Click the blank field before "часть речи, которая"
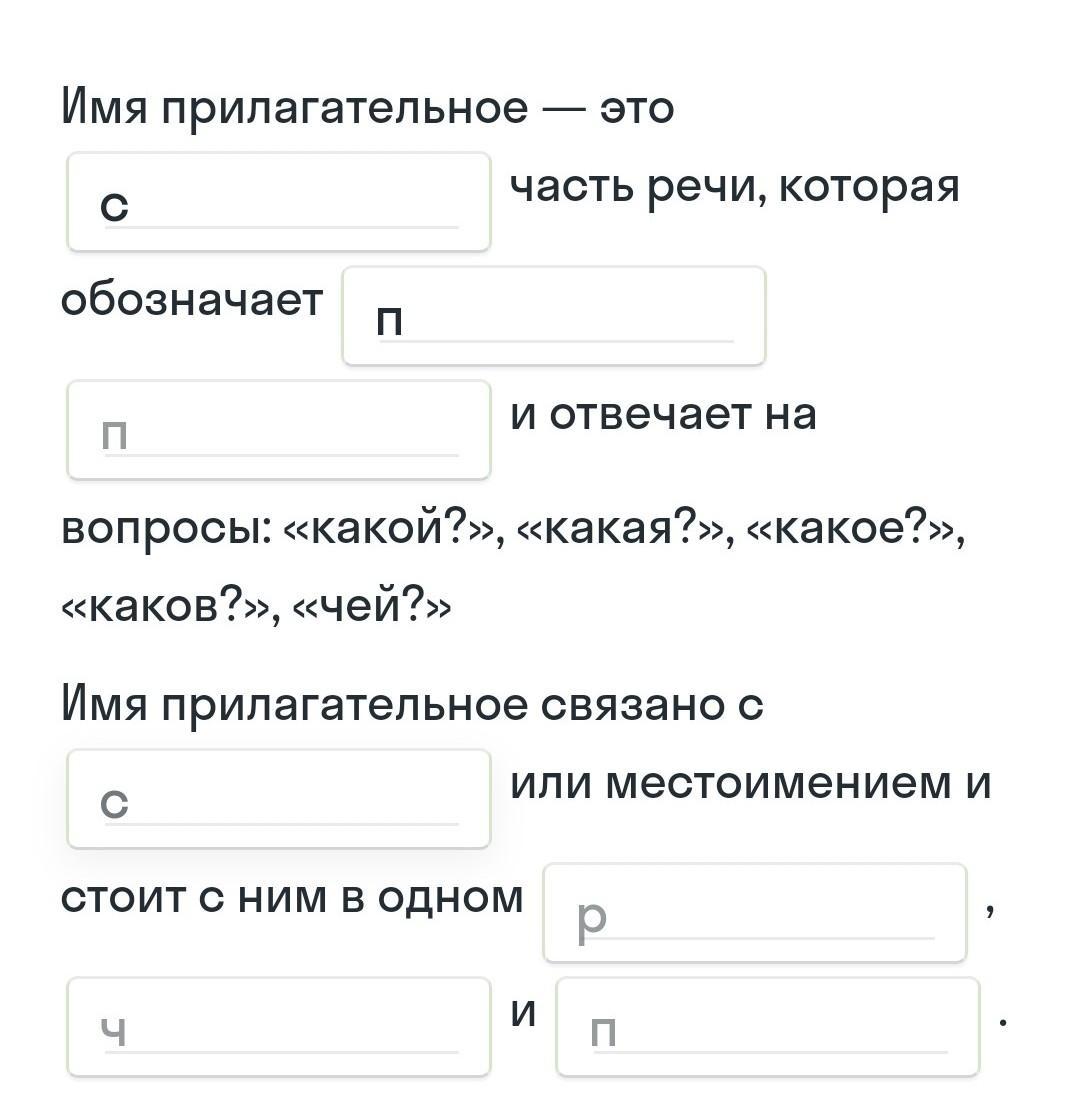Viewport: 1080px width, 1093px height. [x=278, y=202]
